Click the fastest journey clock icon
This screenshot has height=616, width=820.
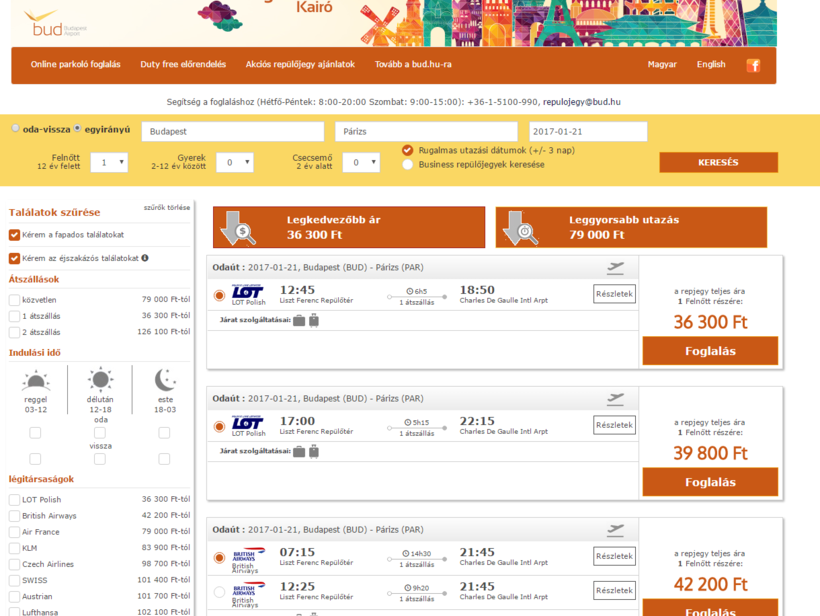coord(521,227)
